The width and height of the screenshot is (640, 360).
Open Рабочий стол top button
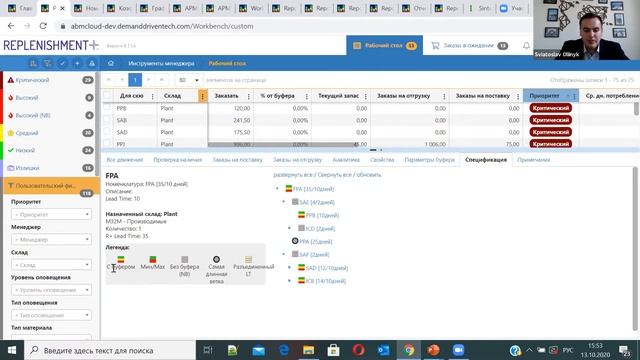pos(384,46)
